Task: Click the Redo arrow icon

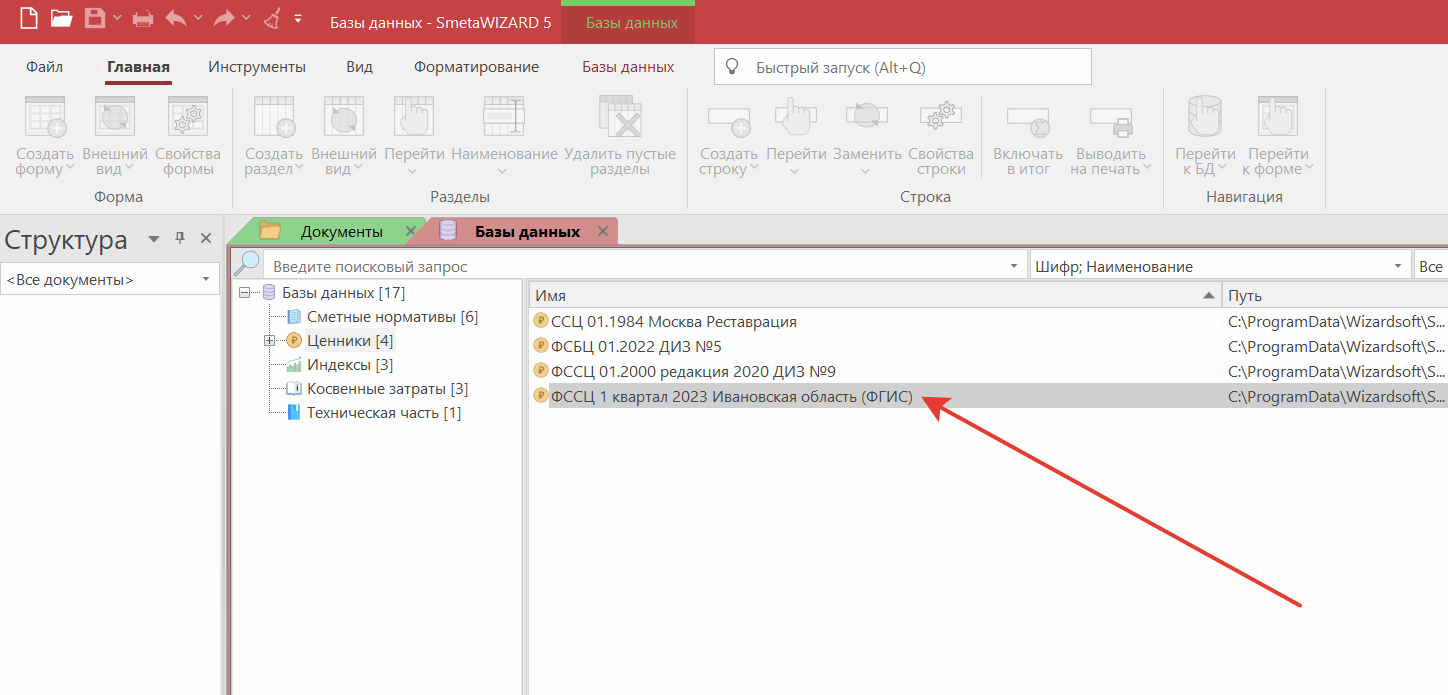Action: [224, 18]
